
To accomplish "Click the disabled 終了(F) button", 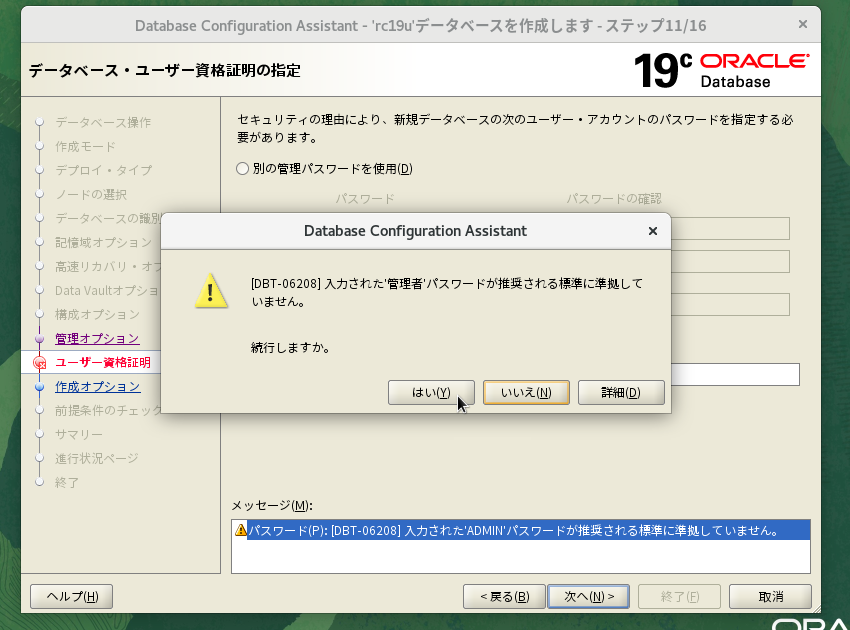I will click(679, 596).
